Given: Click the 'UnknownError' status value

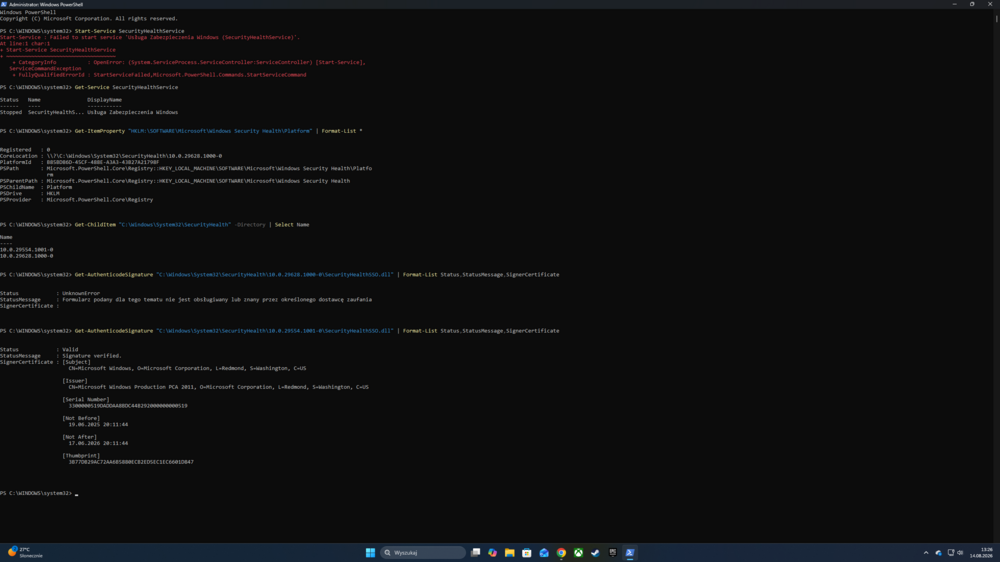Looking at the screenshot, I should (81, 293).
